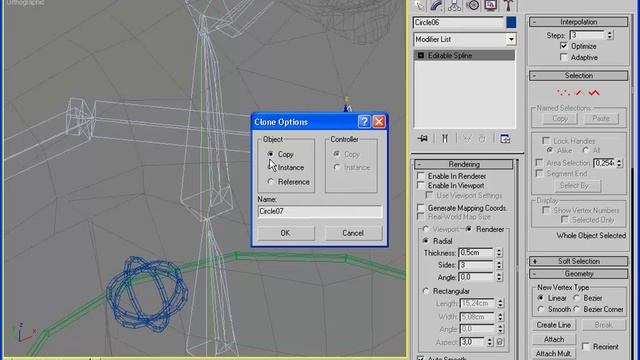Enable In Renderer checkbox
Image resolution: width=640 pixels, height=360 pixels.
(421, 176)
